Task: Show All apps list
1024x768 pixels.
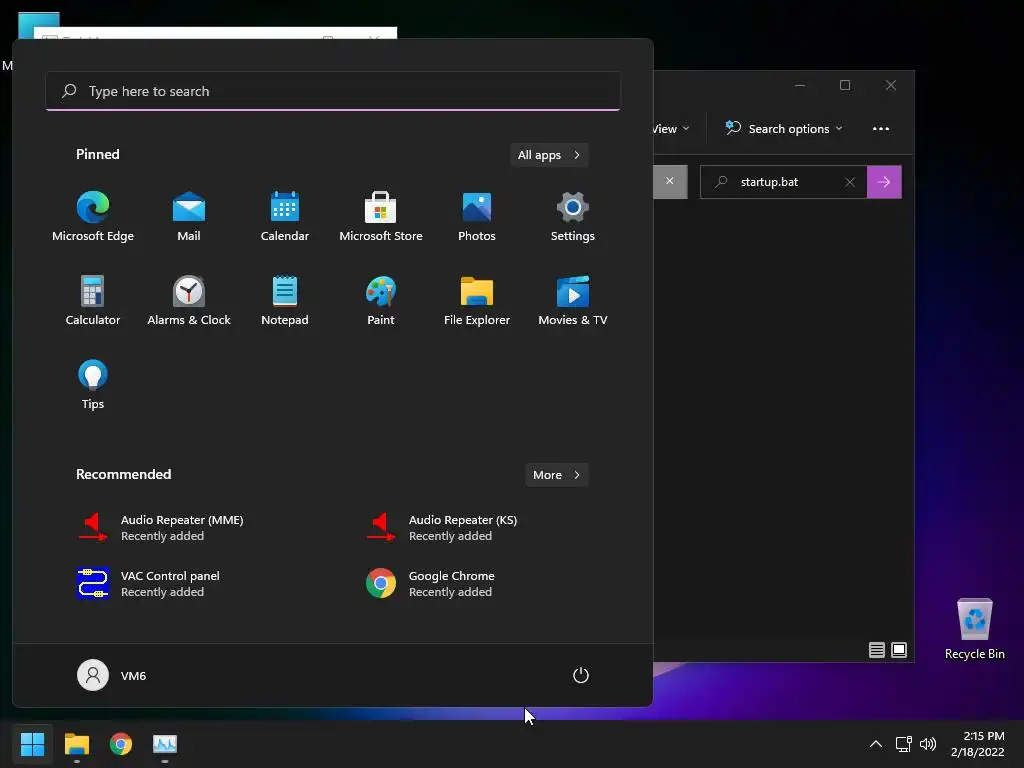Action: [x=549, y=155]
